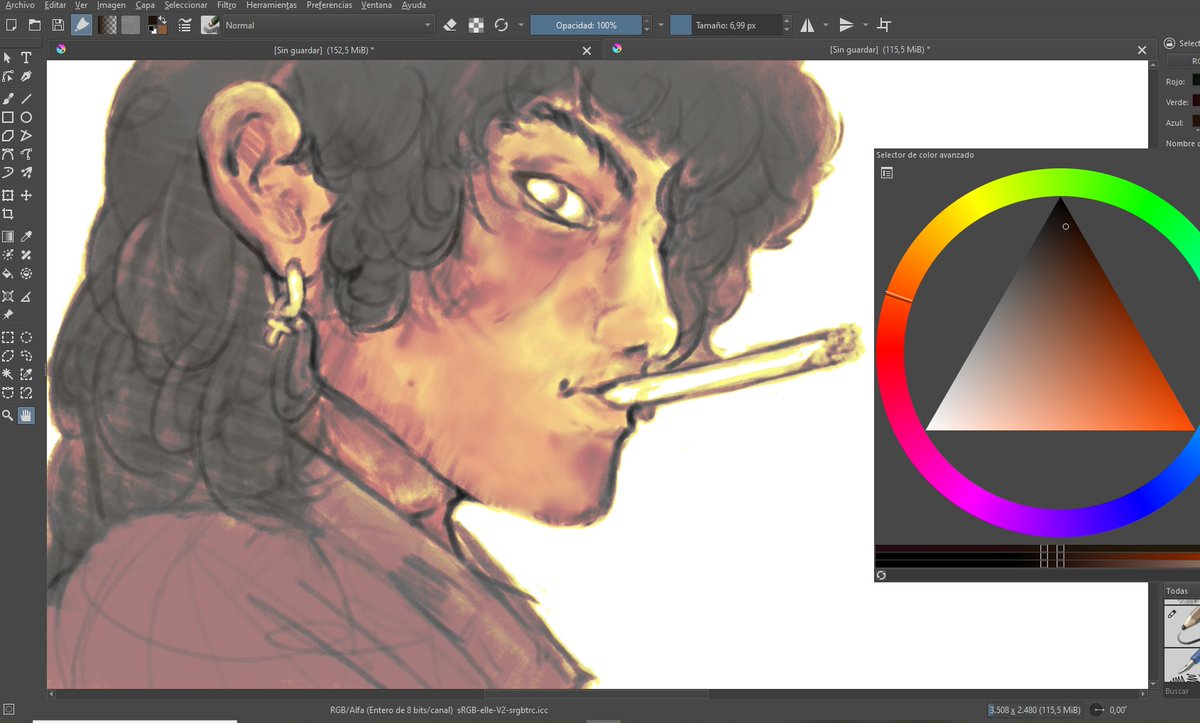Switch to the 115,5 MiB document tab
Screen dimensions: 1200x723
[879, 49]
